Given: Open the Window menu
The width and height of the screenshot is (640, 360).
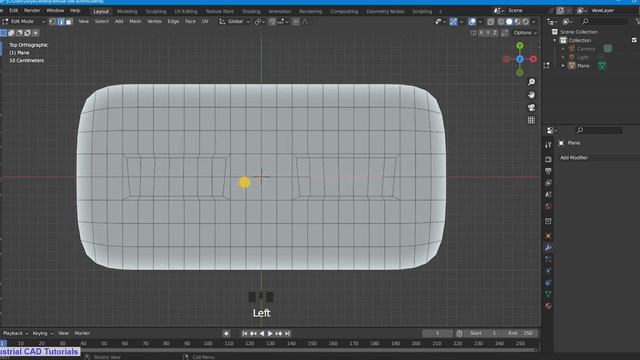Looking at the screenshot, I should point(55,10).
